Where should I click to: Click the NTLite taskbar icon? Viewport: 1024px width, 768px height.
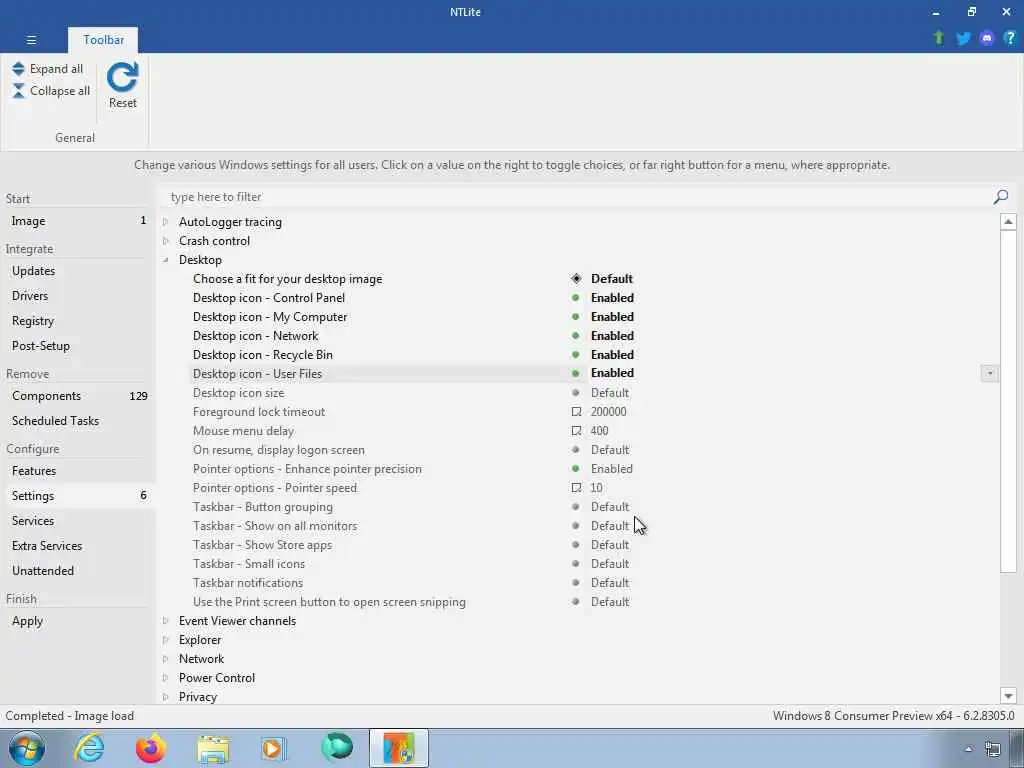(x=399, y=748)
